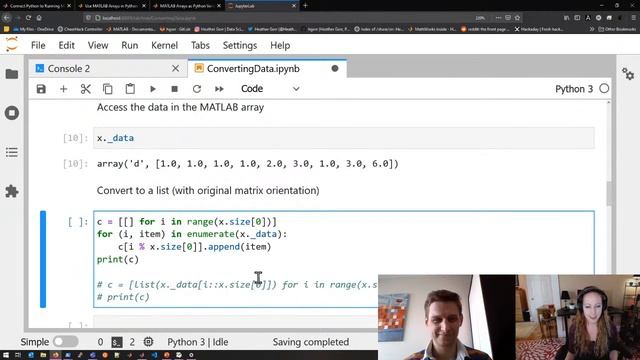The image size is (640, 360).
Task: Click the kernel status circle indicator
Action: tap(604, 89)
